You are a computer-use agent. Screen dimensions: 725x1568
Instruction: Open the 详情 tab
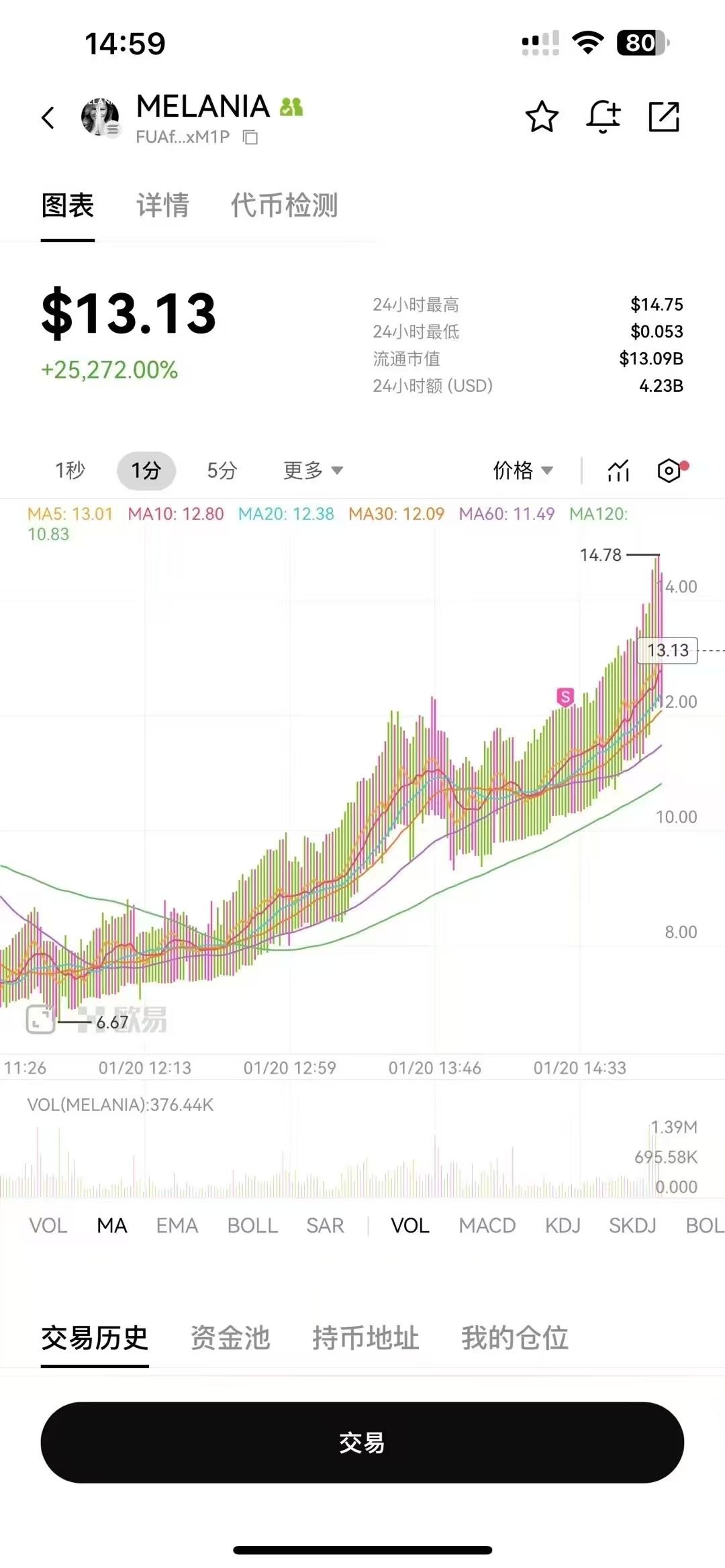point(163,205)
